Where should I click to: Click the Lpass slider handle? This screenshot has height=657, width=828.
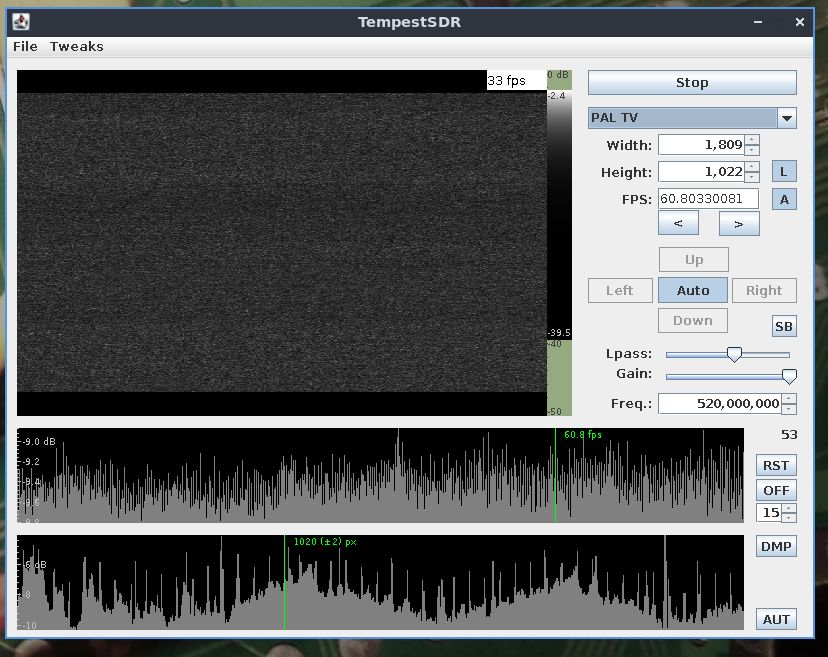point(734,354)
